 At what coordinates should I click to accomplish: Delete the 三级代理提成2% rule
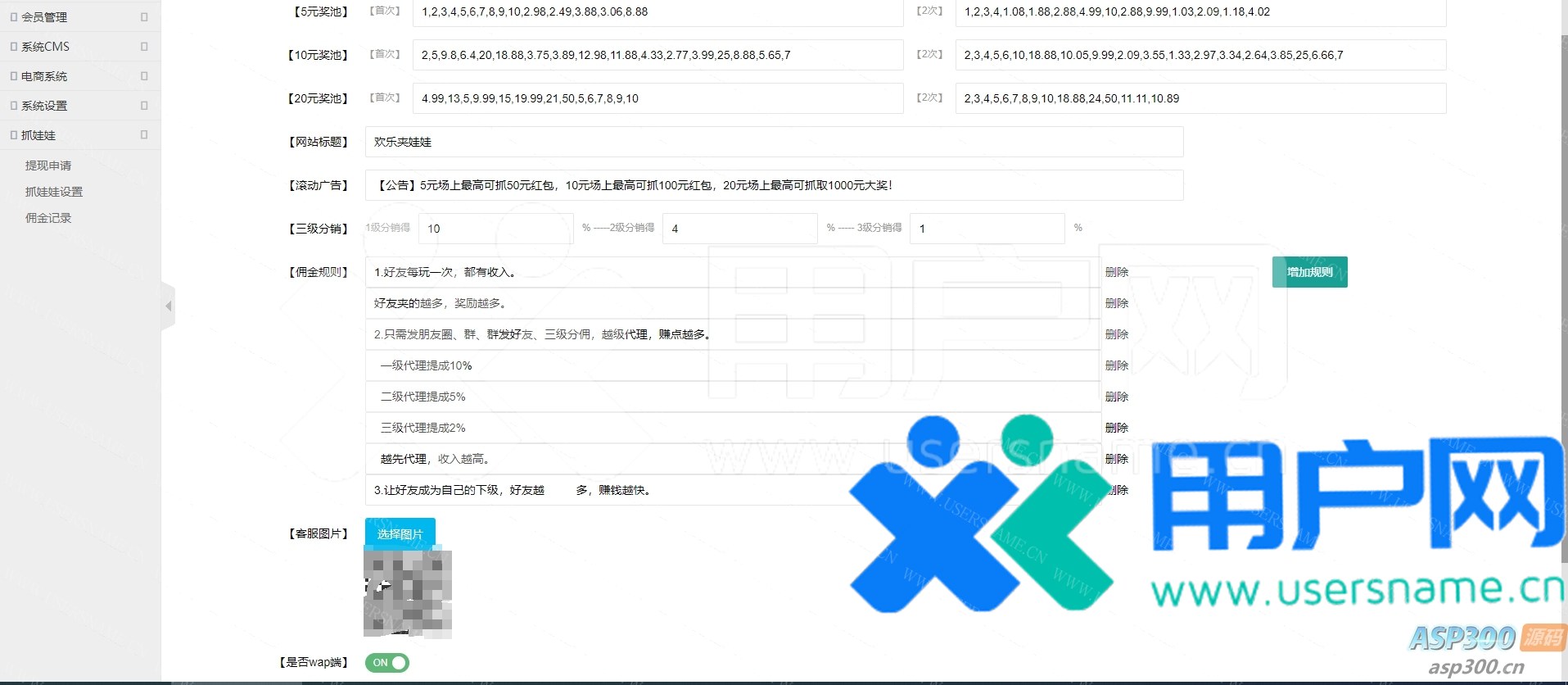(x=1117, y=428)
